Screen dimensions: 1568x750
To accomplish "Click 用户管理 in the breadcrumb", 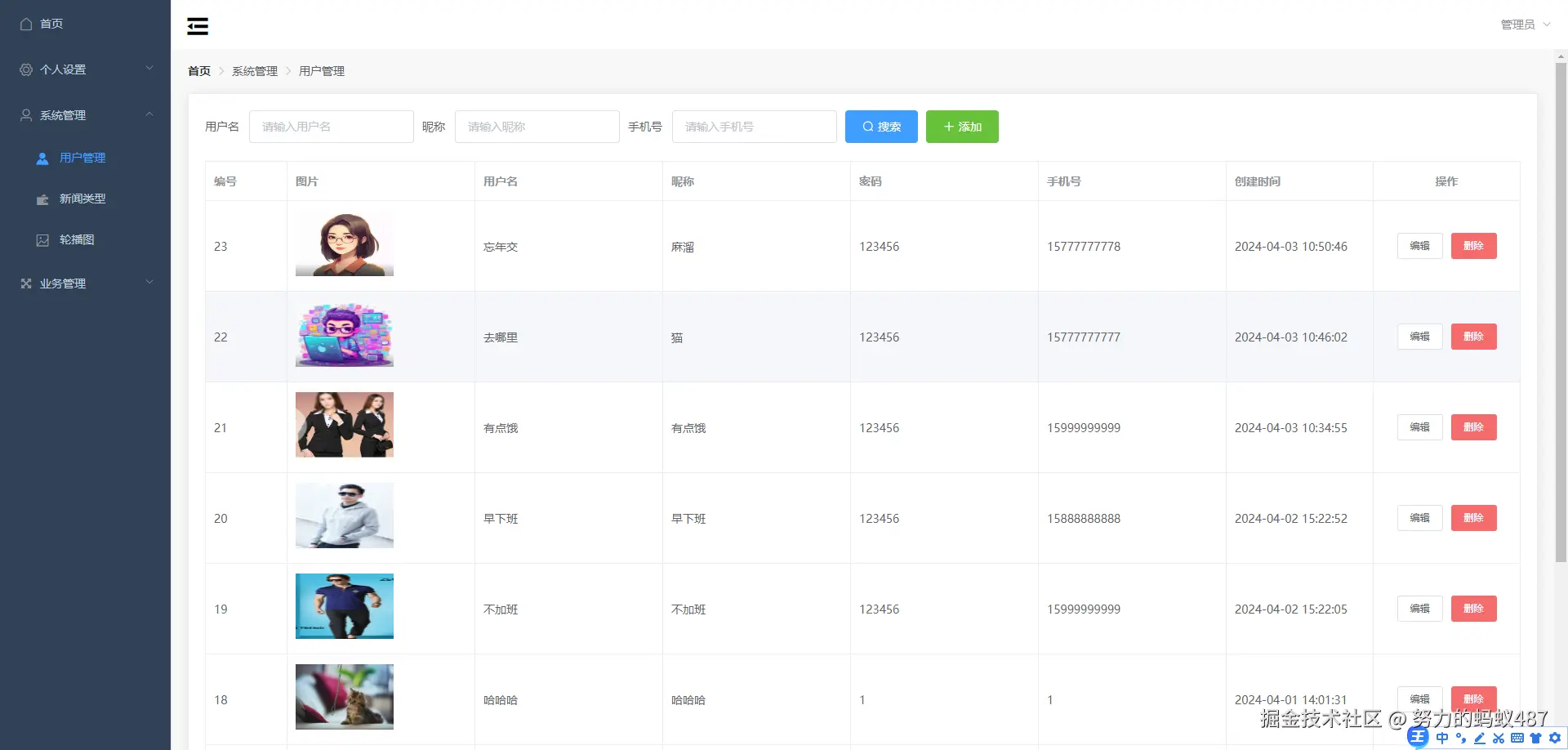I will (322, 71).
